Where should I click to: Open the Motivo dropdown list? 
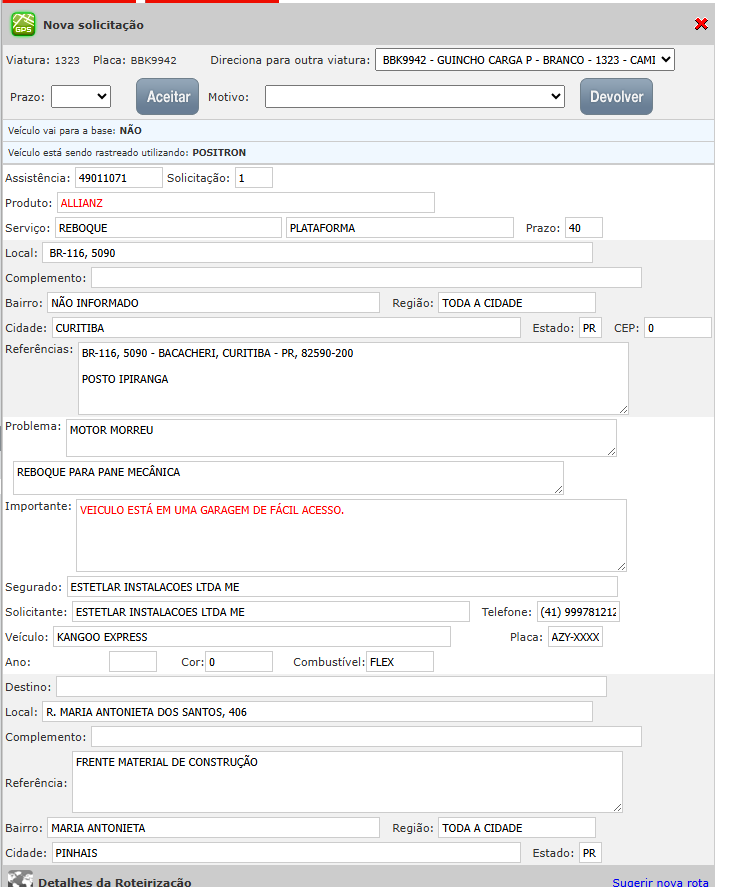click(415, 96)
